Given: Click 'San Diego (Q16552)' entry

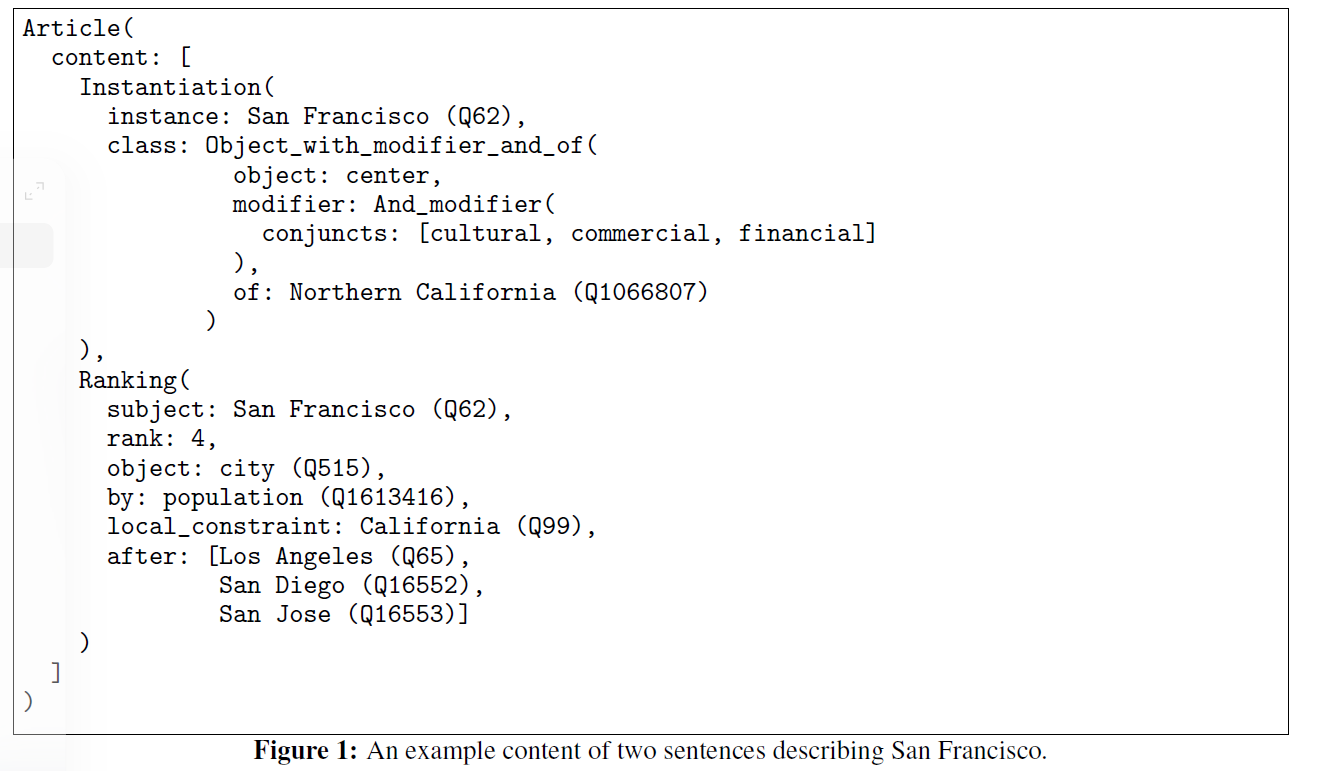Looking at the screenshot, I should coord(345,585).
